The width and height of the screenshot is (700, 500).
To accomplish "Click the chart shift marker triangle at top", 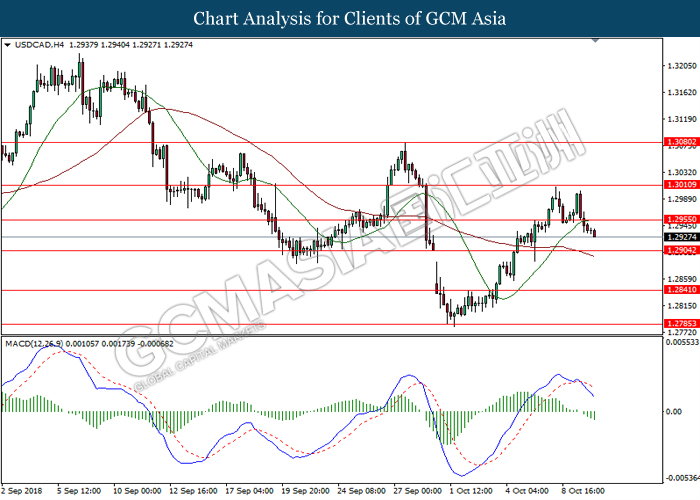I will [x=595, y=40].
